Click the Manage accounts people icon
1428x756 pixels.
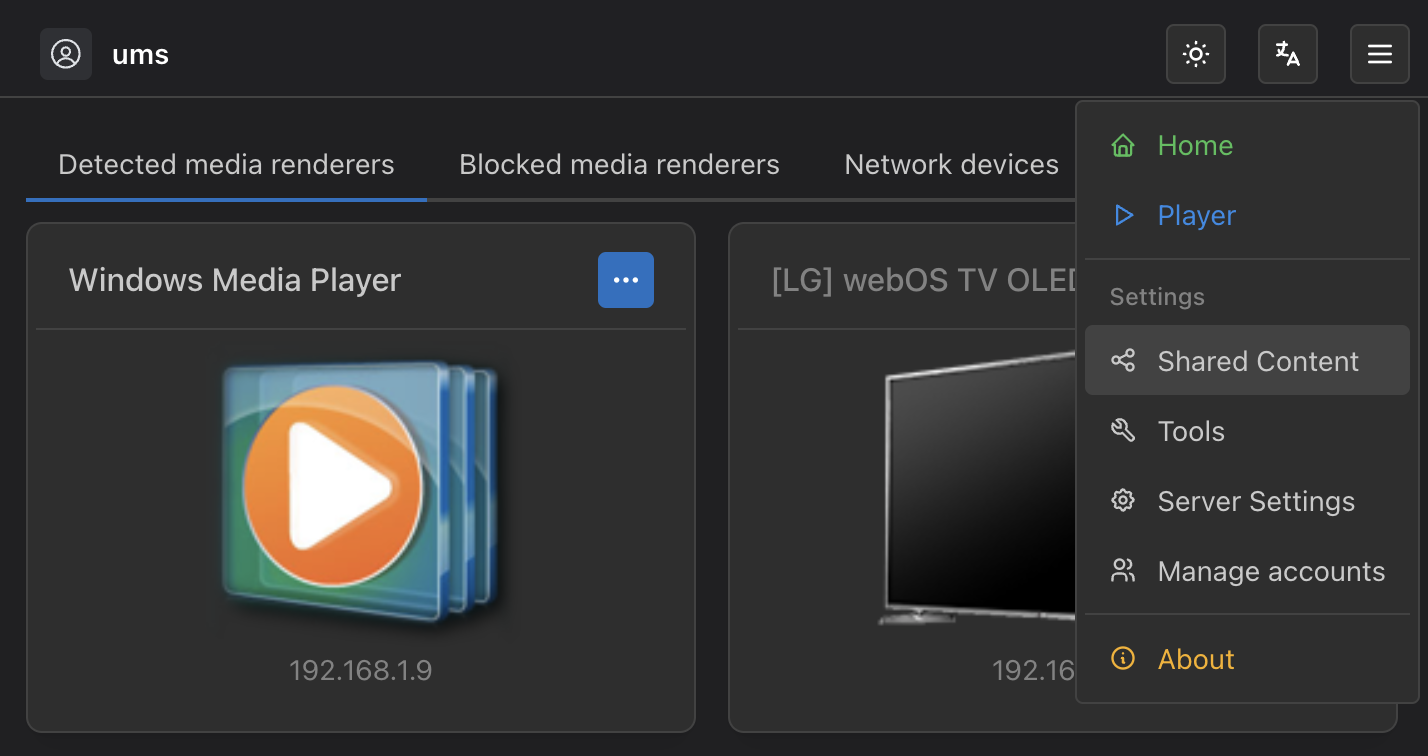coord(1123,570)
